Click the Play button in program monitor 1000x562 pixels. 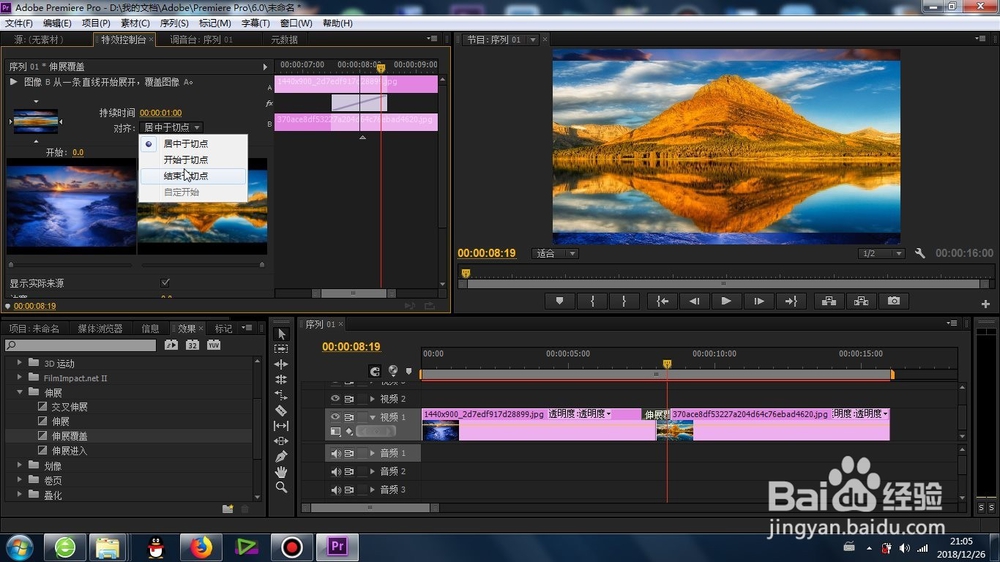pyautogui.click(x=726, y=301)
